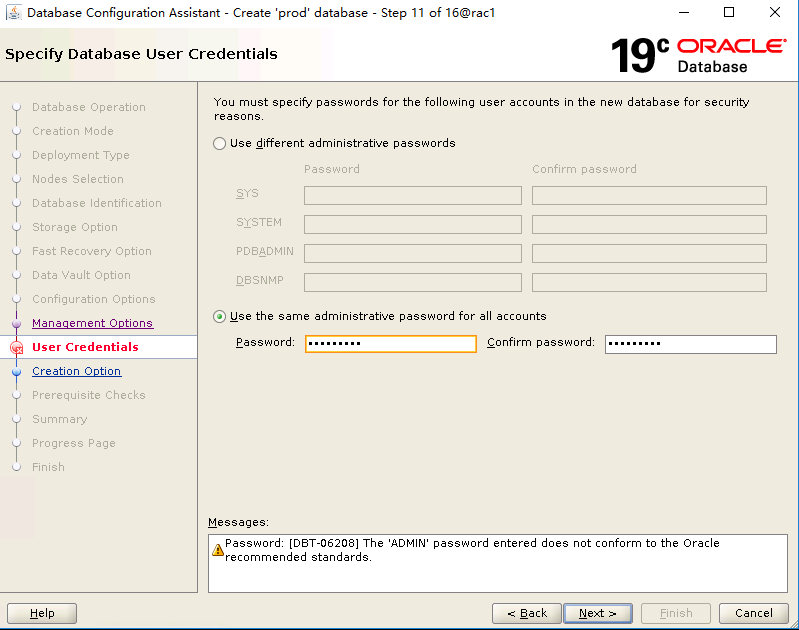Click the Deployment Type step label
The width and height of the screenshot is (799, 630).
coord(81,155)
